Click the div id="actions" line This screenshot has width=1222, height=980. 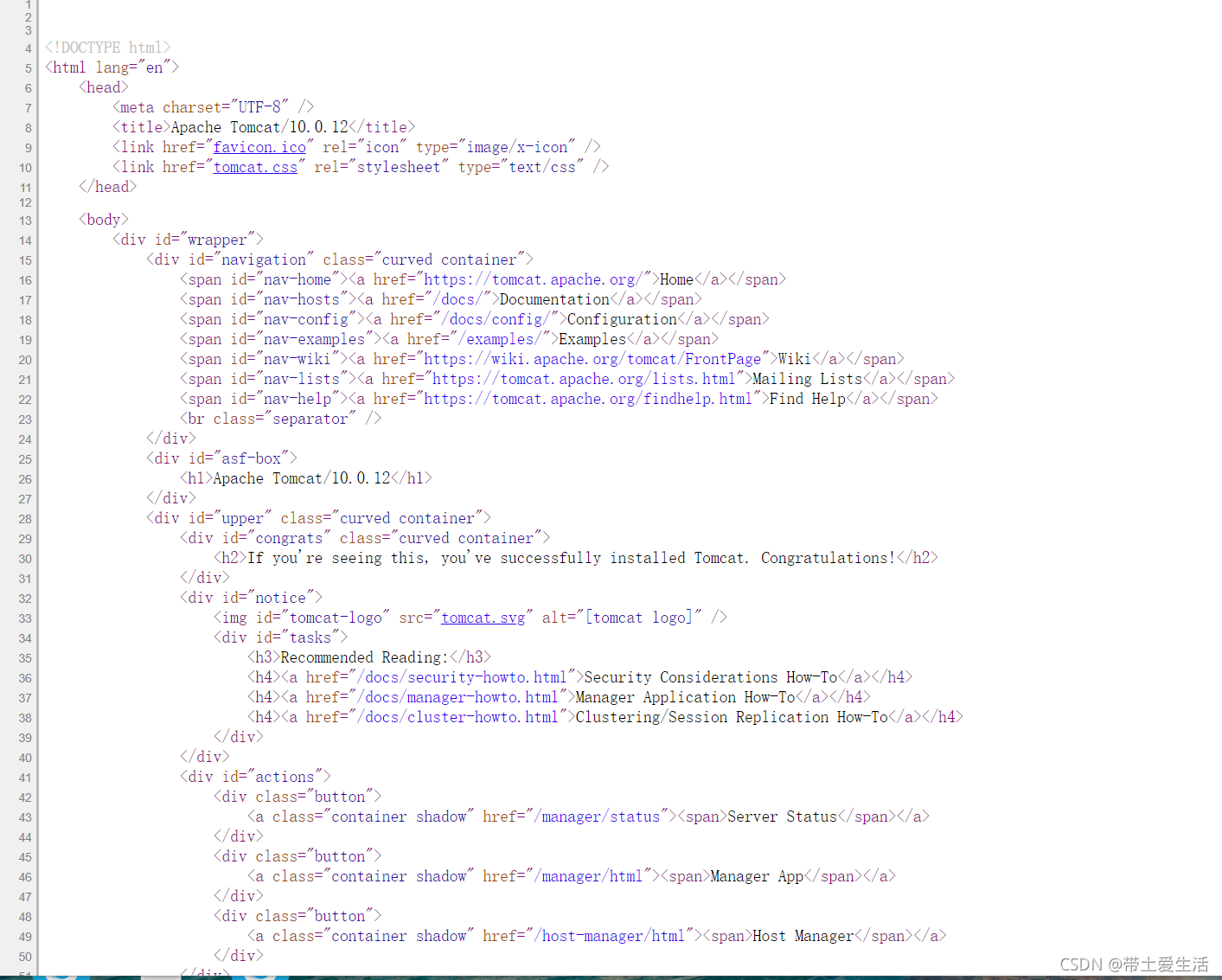pos(255,777)
